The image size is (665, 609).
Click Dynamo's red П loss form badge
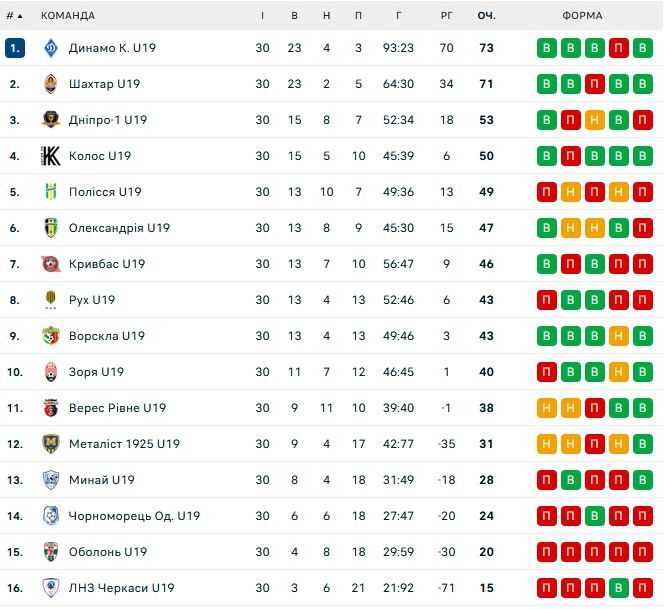619,48
